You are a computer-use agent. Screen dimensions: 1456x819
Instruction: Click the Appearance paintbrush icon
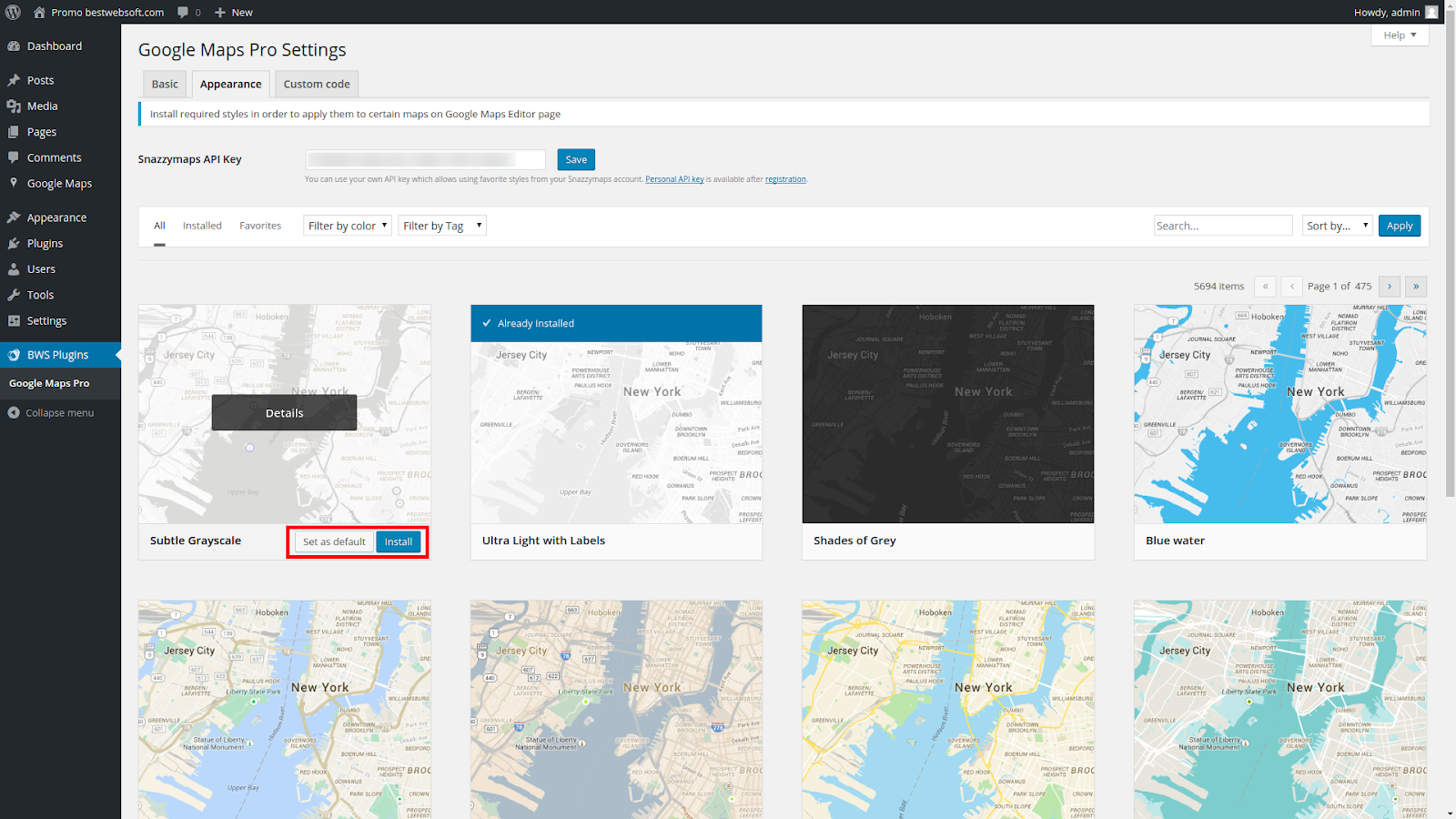(14, 217)
